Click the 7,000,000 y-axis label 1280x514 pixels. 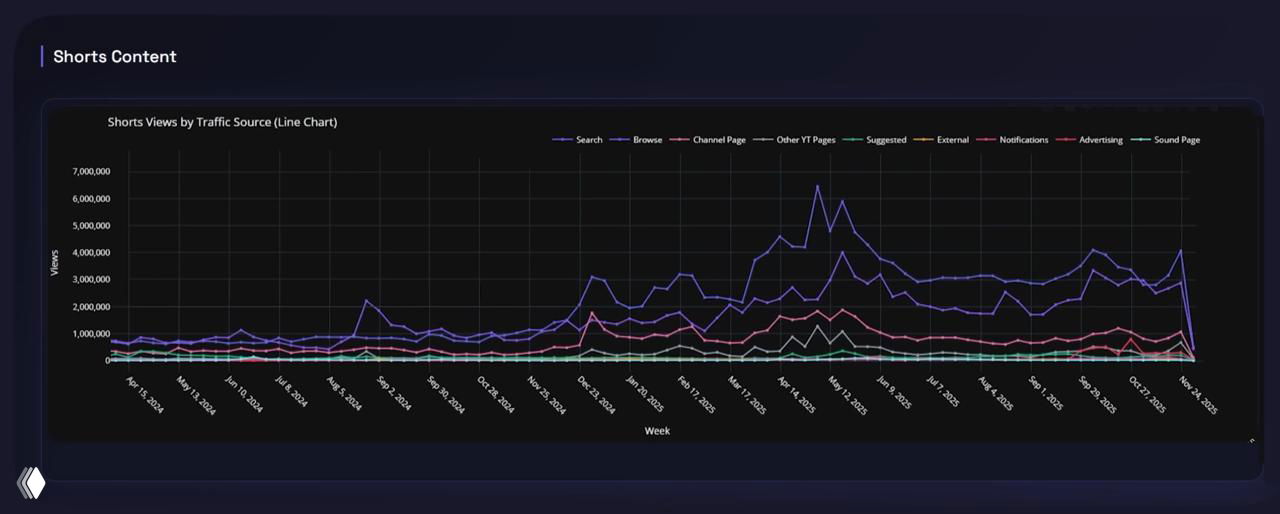click(91, 172)
